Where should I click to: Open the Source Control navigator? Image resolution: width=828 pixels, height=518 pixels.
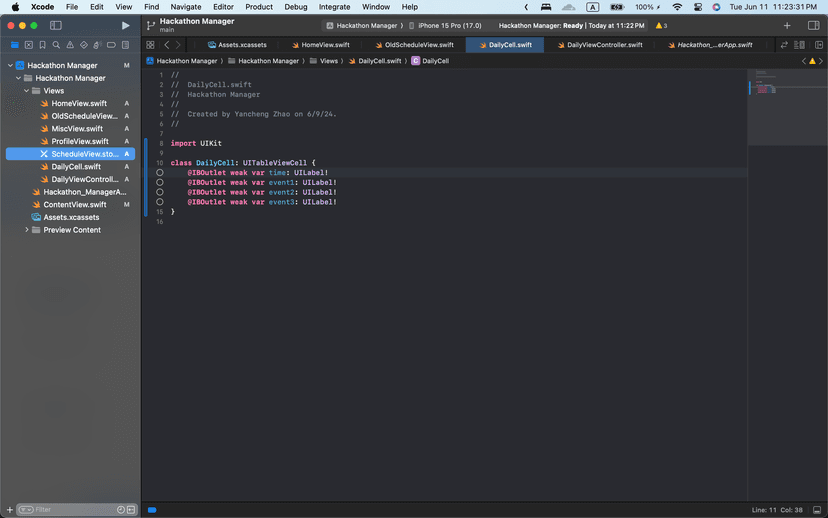(x=28, y=45)
